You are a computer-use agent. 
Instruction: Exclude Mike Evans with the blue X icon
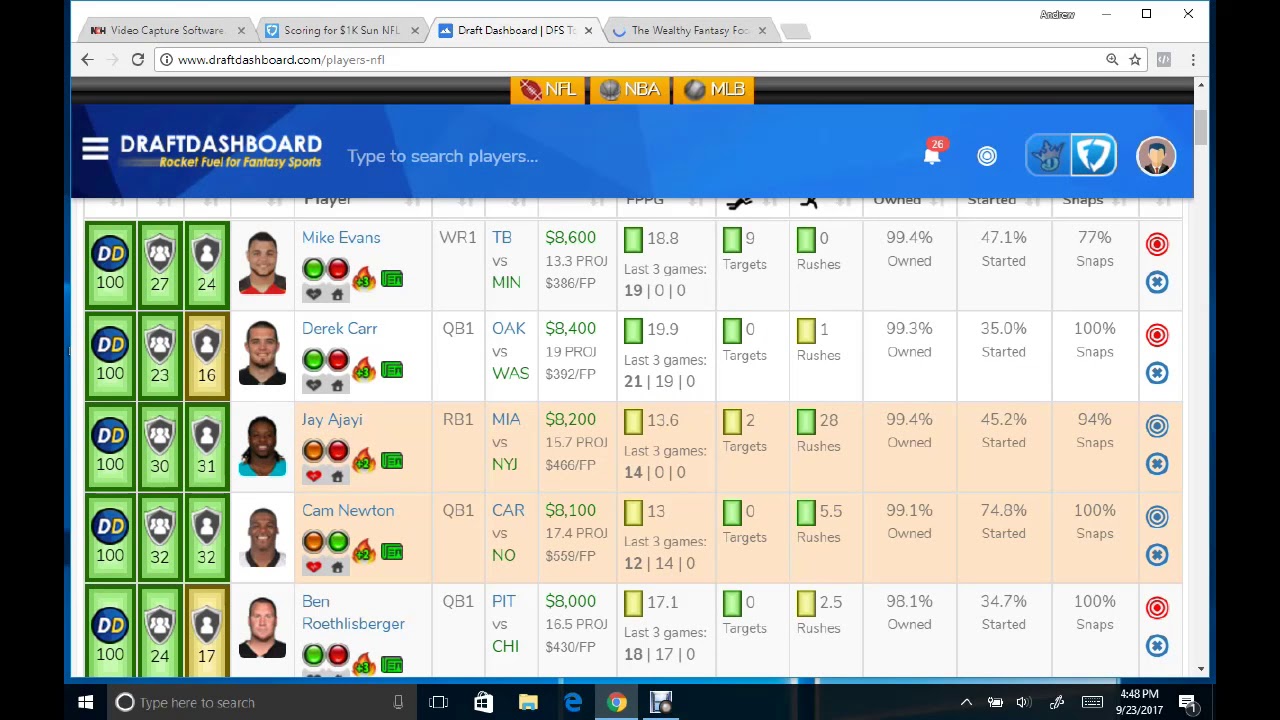point(1157,282)
